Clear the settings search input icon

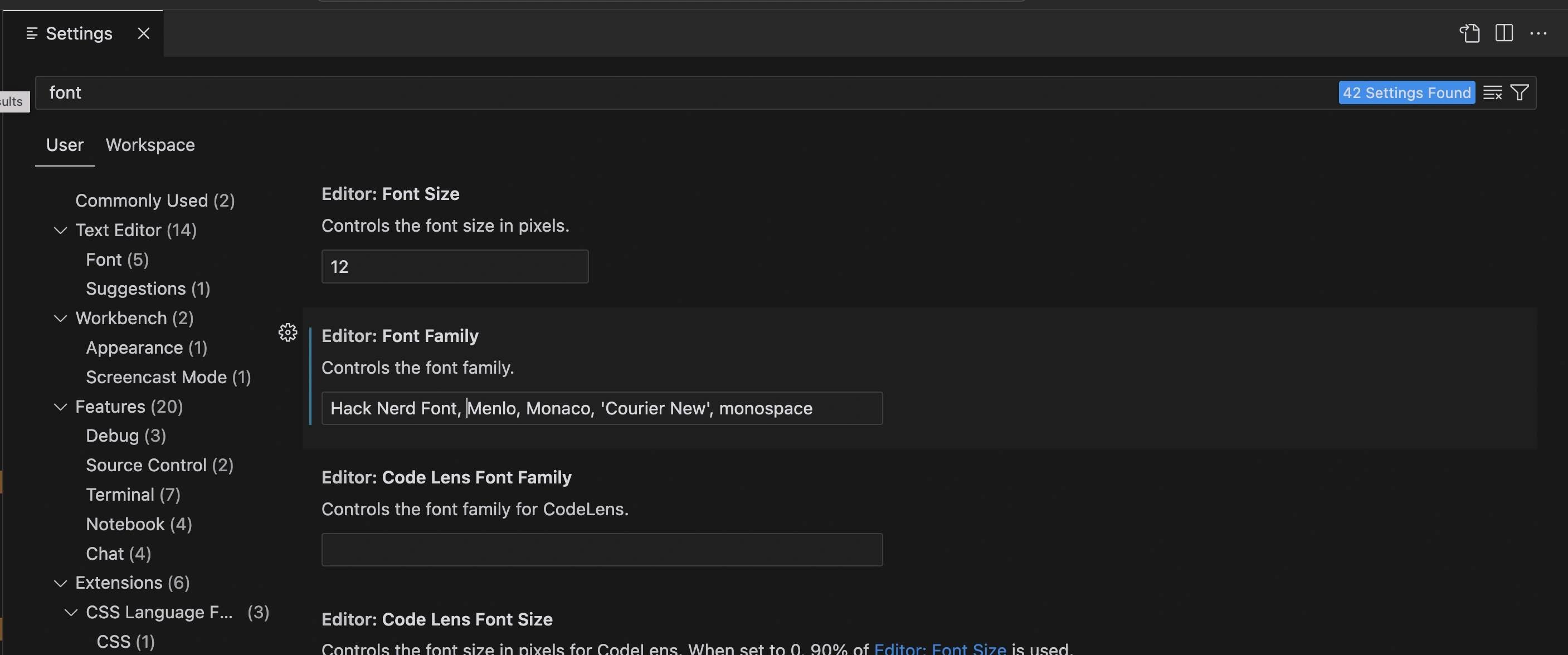[x=1492, y=92]
